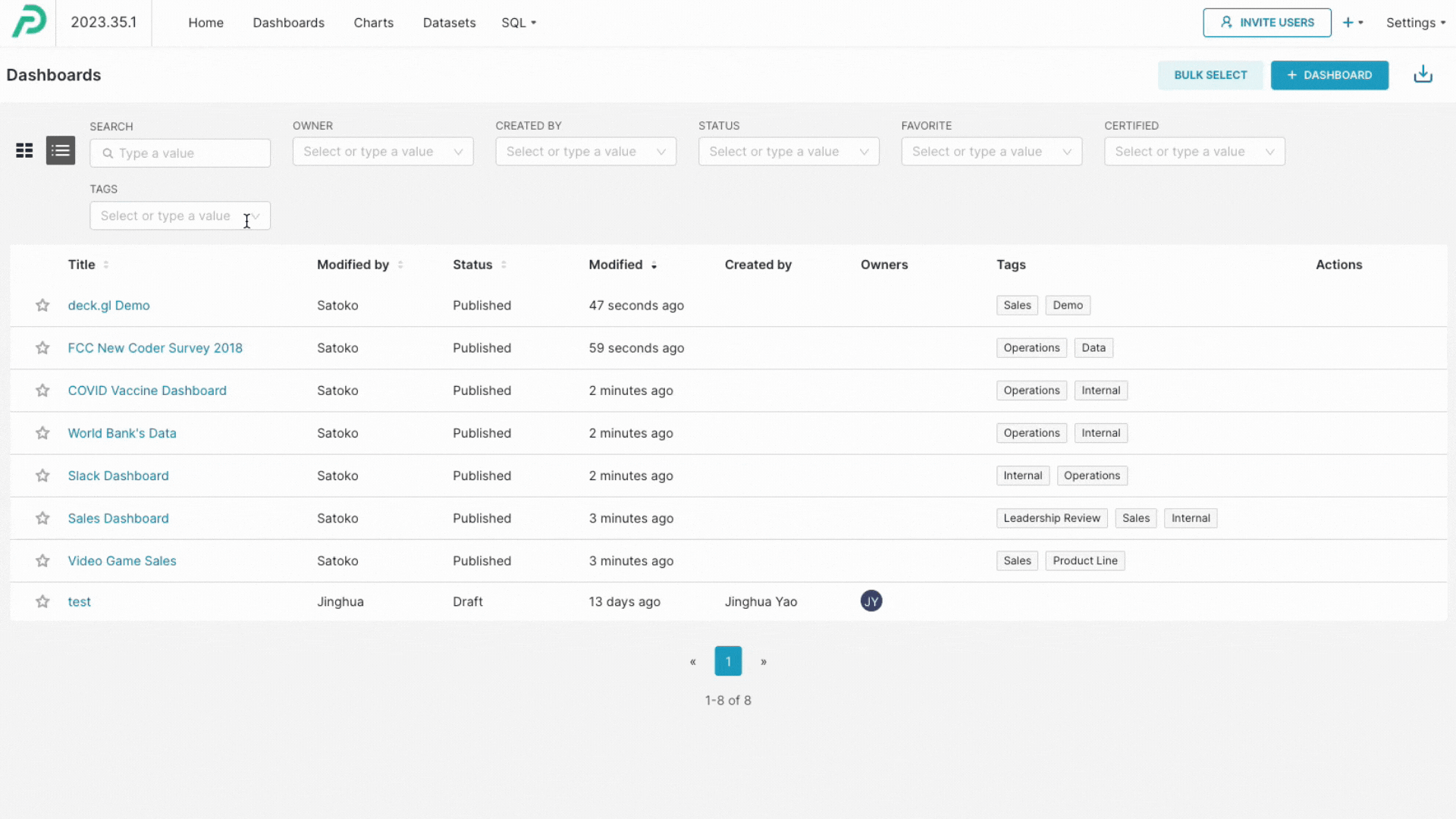
Task: Switch to list view
Action: coord(61,151)
